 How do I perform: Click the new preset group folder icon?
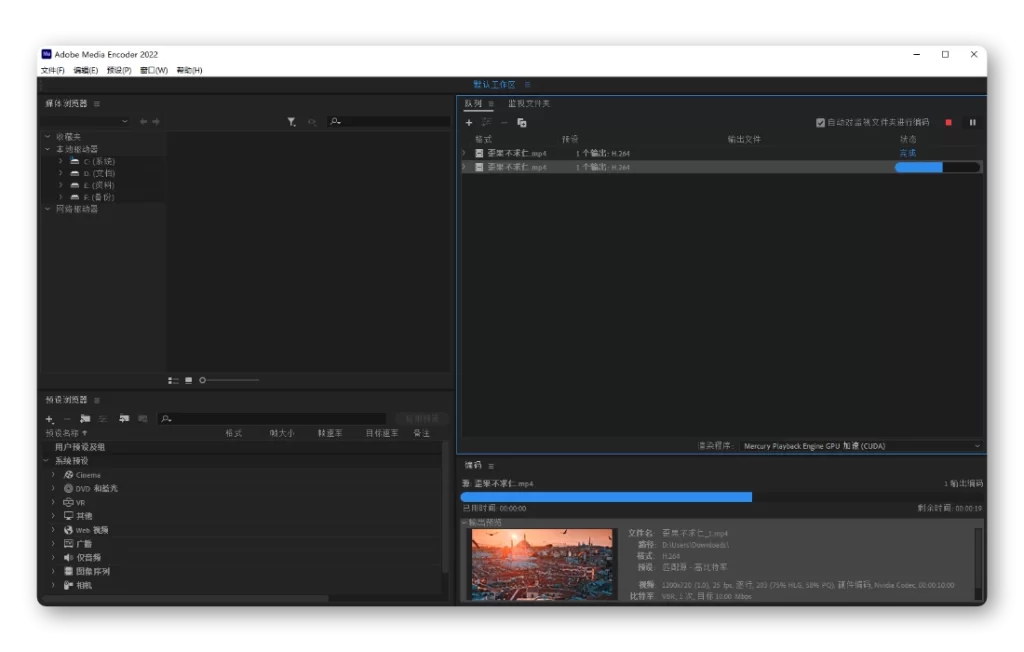[x=85, y=419]
